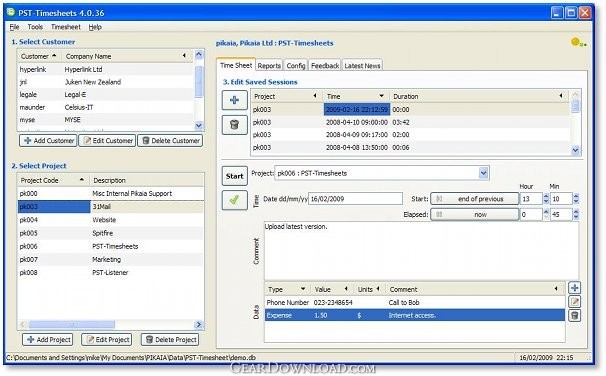Image resolution: width=606 pixels, height=376 pixels.
Task: Select the Expense Internet access row
Action: click(x=415, y=316)
